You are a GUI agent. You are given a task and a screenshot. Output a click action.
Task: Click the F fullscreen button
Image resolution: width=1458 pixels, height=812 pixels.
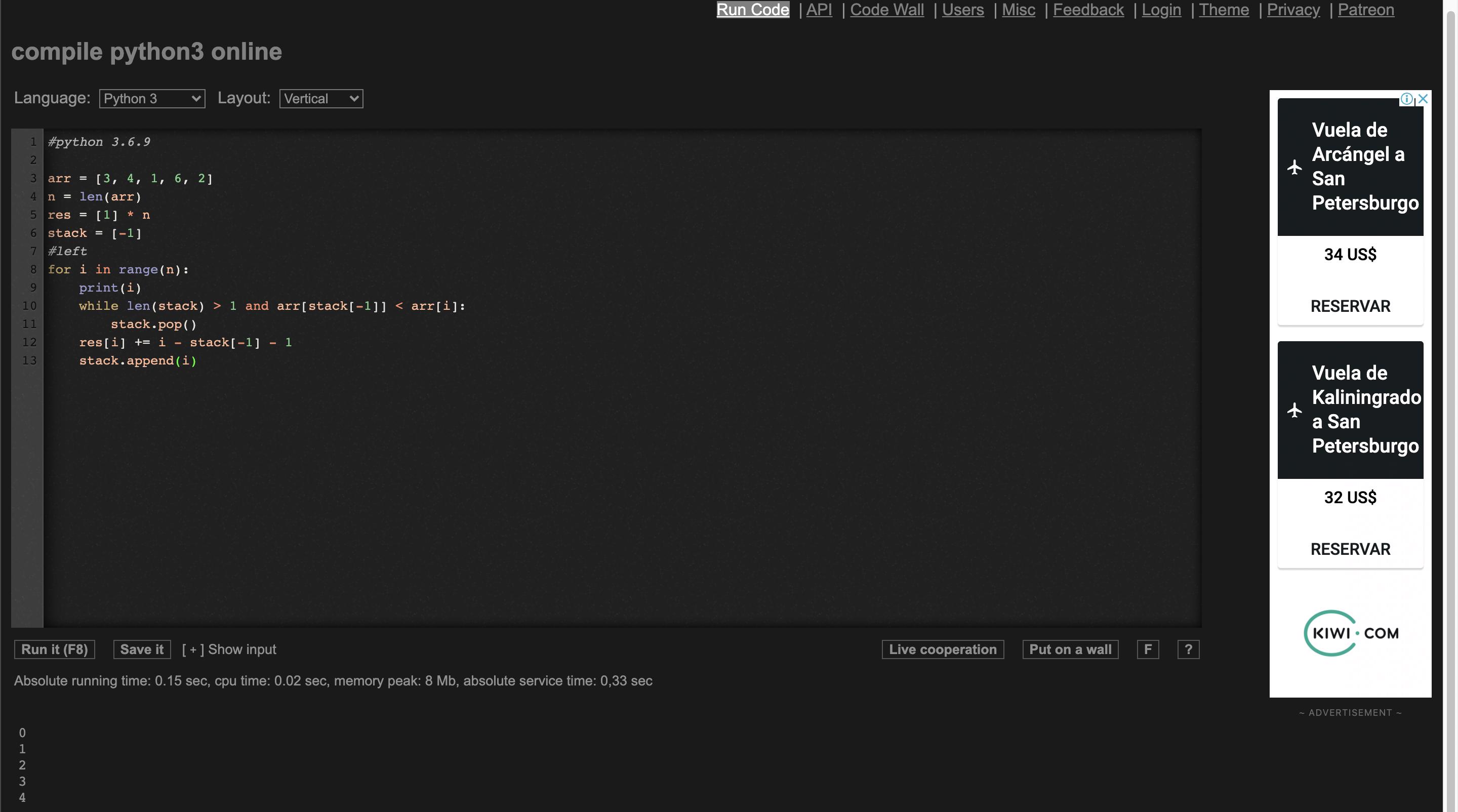[x=1148, y=649]
